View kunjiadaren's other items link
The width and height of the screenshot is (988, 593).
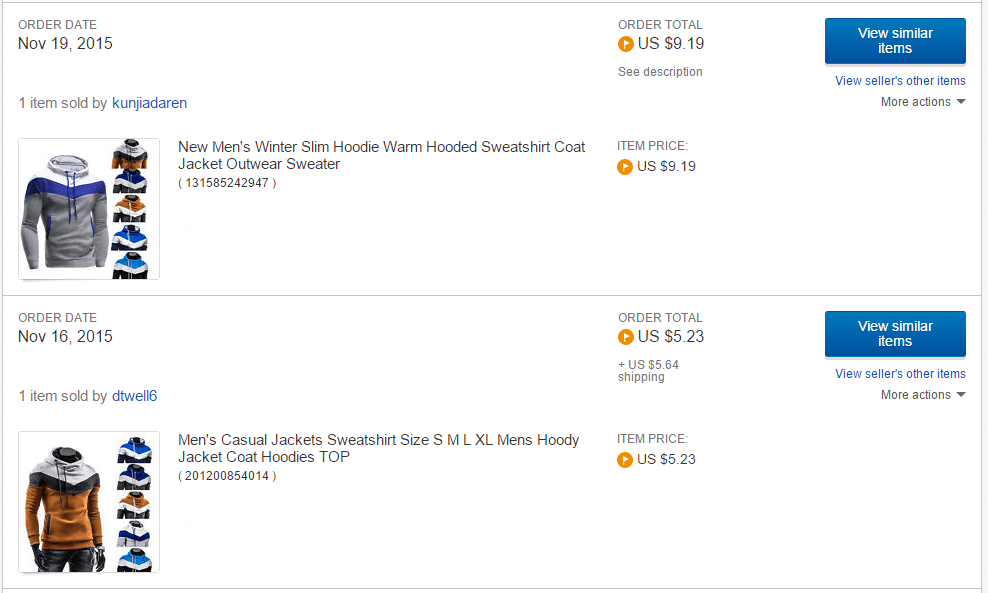click(900, 81)
